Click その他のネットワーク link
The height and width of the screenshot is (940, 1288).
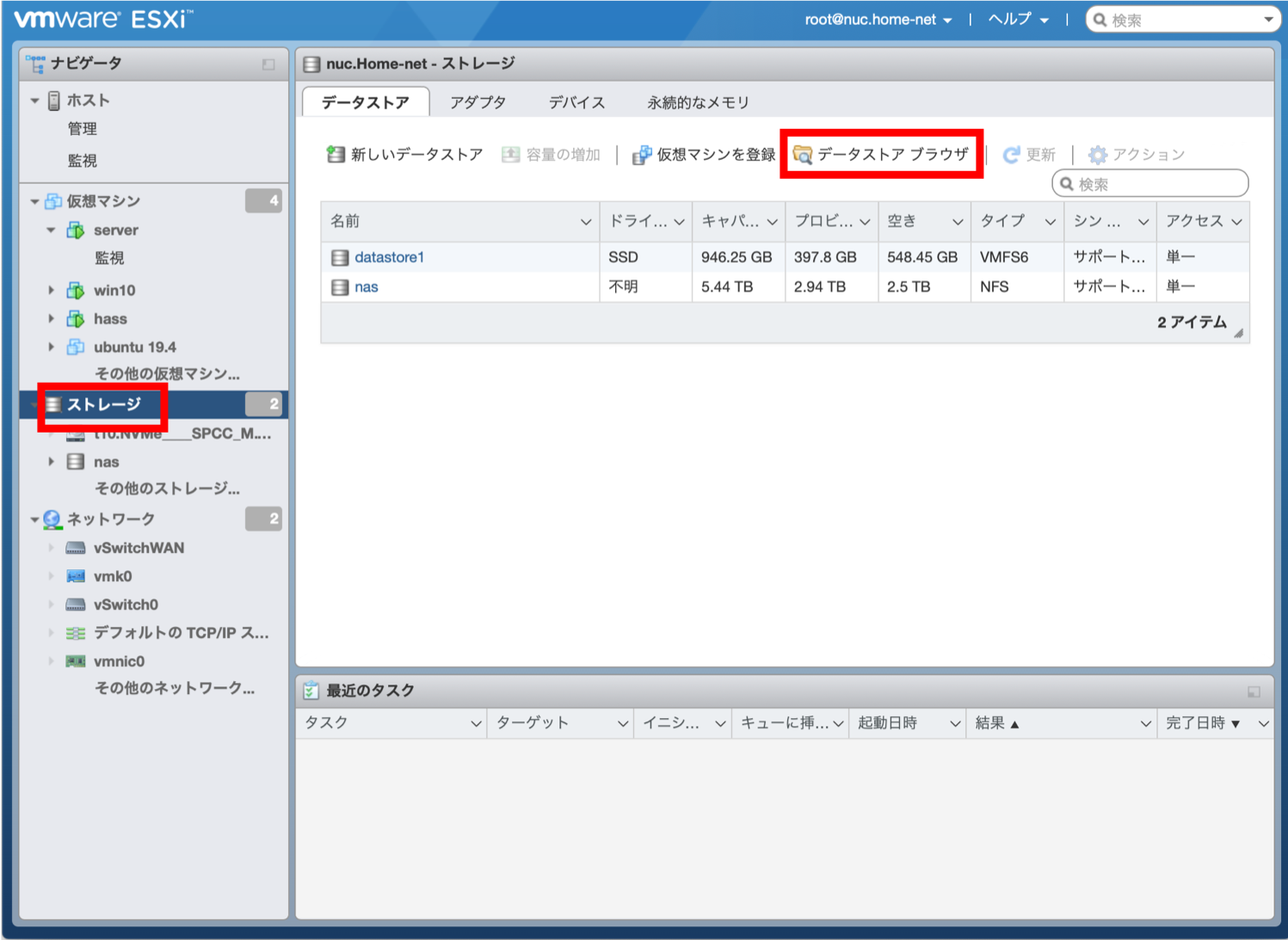point(175,688)
